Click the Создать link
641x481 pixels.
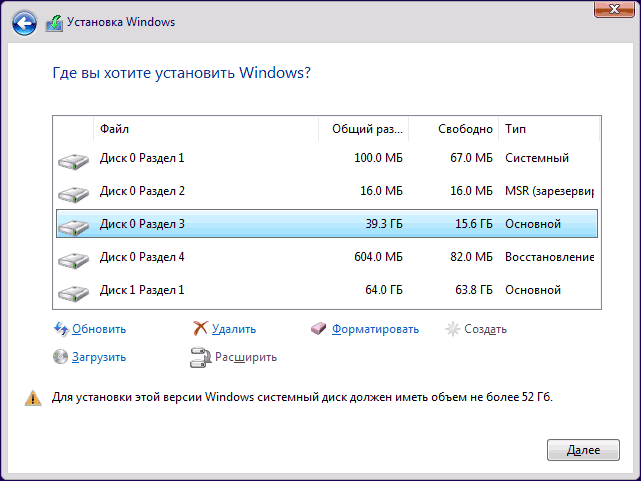coord(485,329)
